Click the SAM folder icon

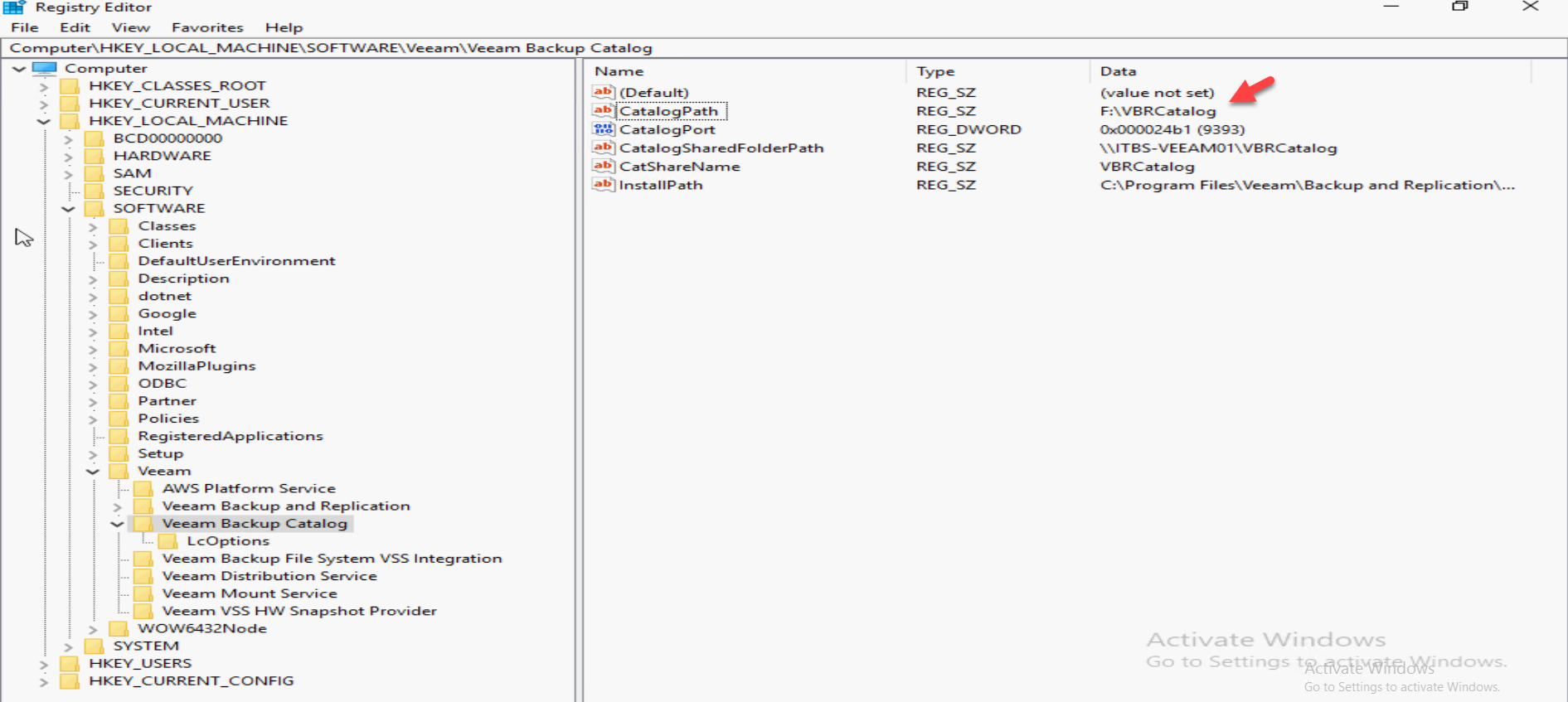95,172
